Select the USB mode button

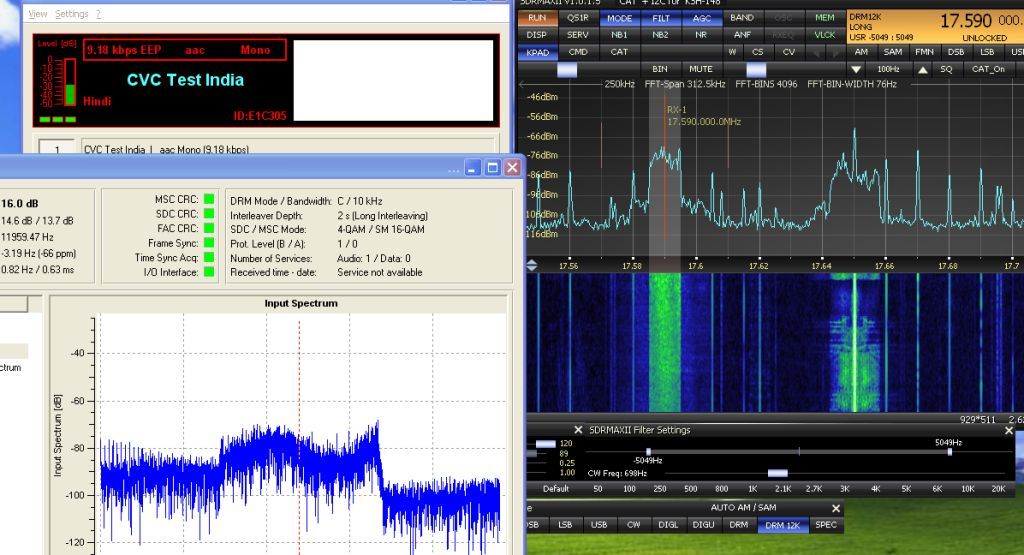point(599,525)
